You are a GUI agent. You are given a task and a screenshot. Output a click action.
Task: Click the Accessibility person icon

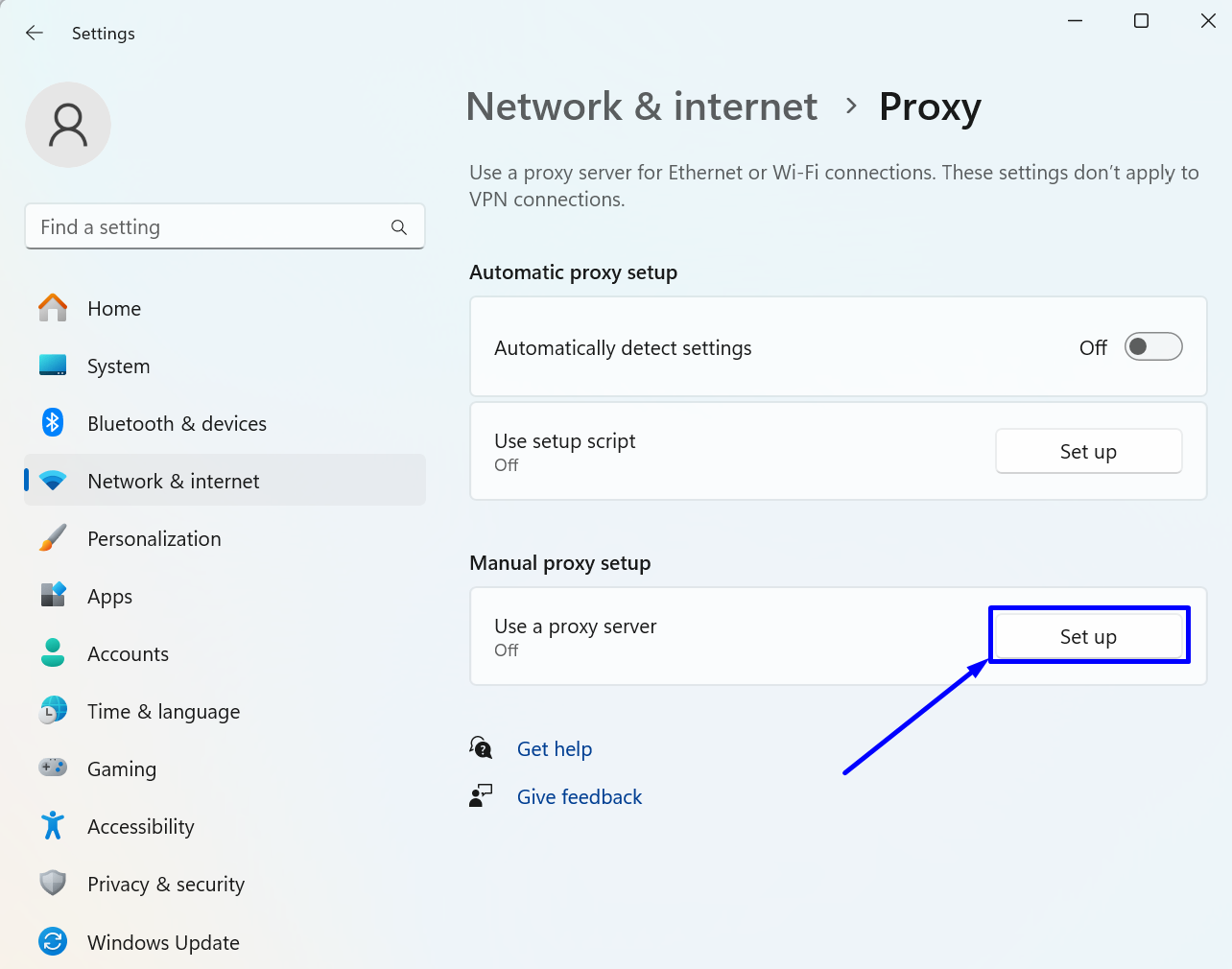click(53, 826)
